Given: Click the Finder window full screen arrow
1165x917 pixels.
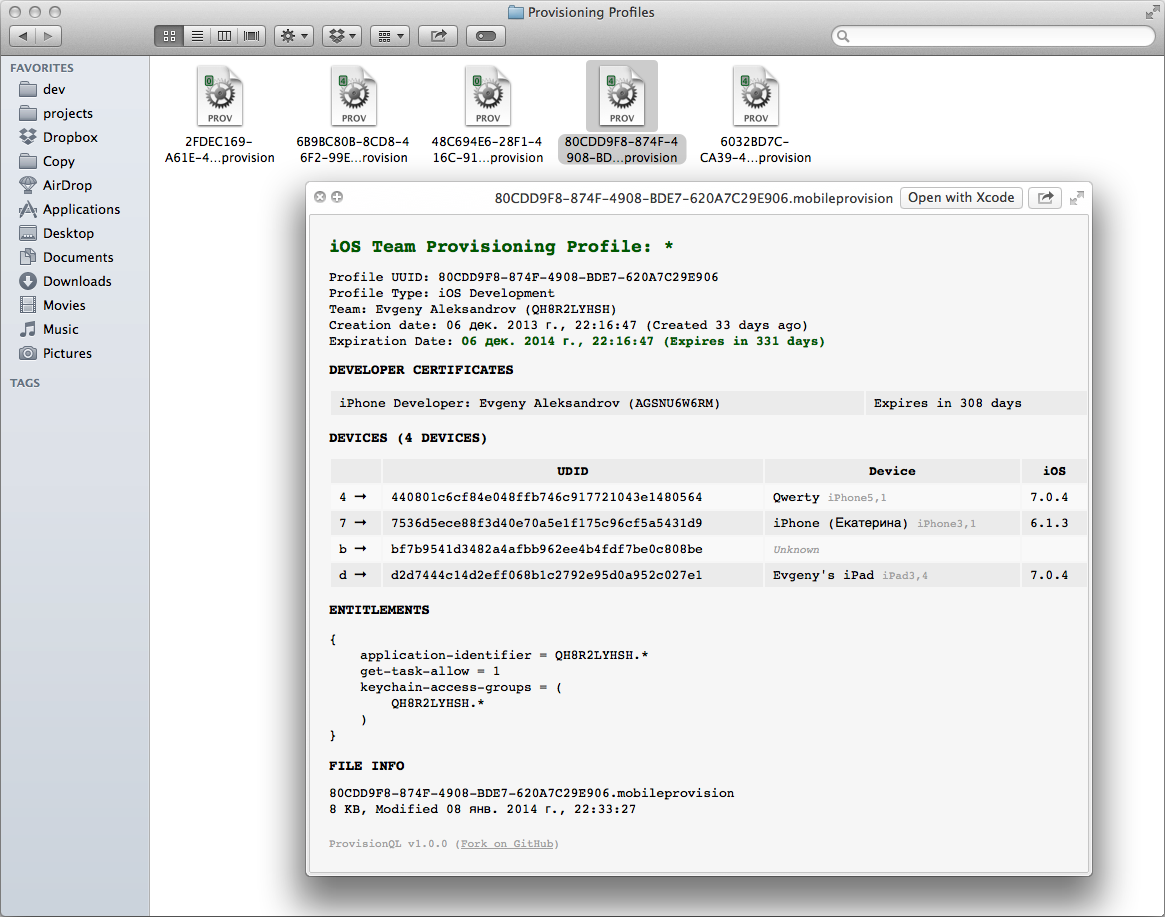Looking at the screenshot, I should coord(1152,11).
